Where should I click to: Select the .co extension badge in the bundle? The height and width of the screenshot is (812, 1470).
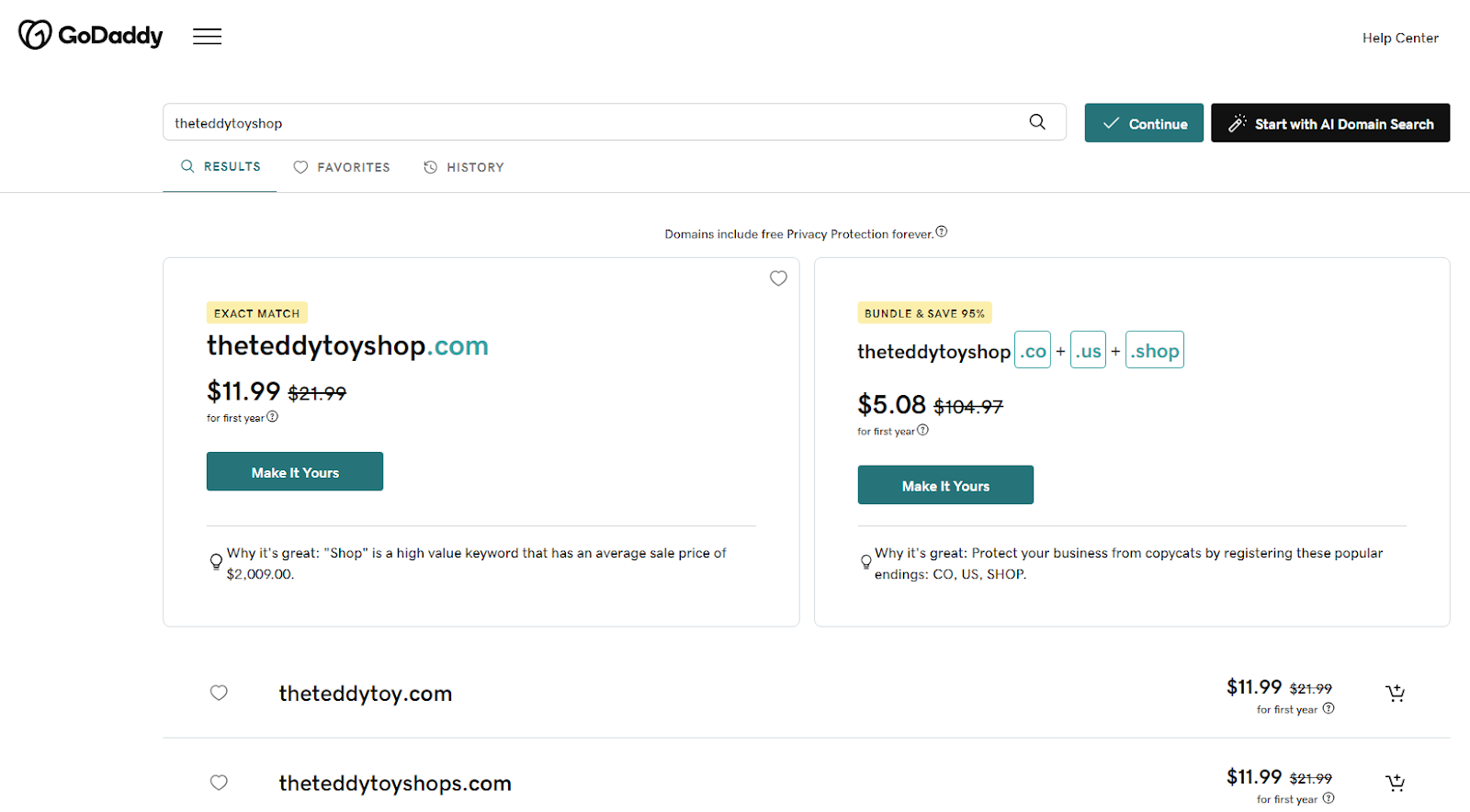tap(1032, 350)
